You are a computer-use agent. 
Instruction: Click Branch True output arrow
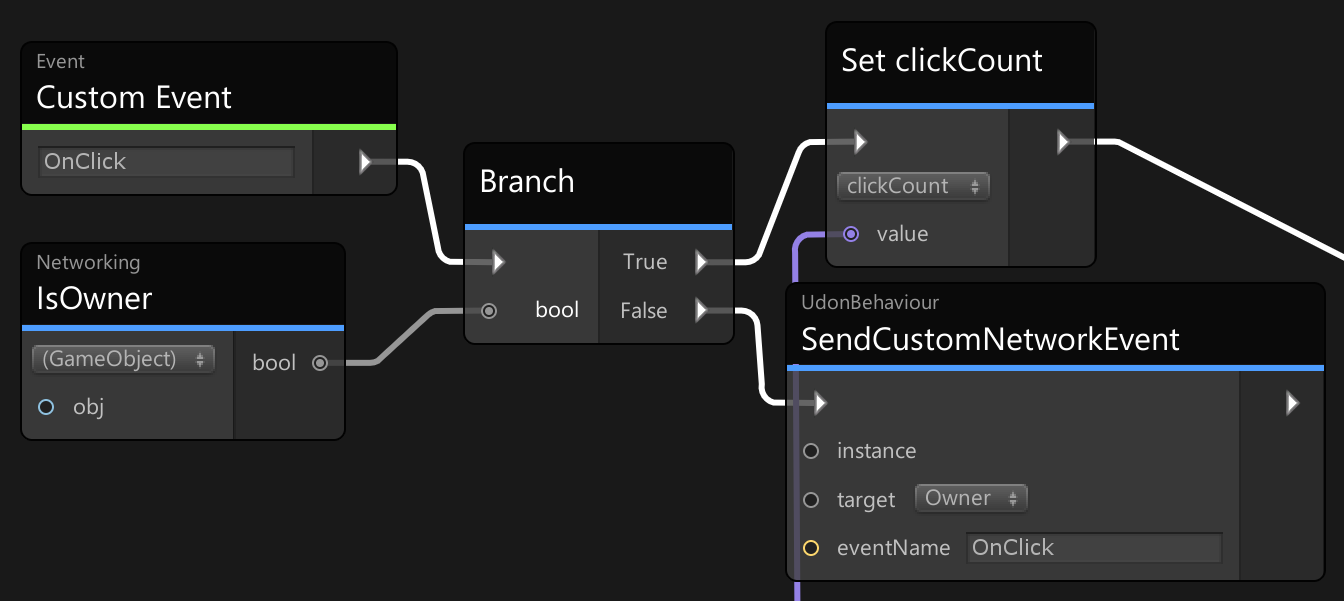click(x=702, y=262)
